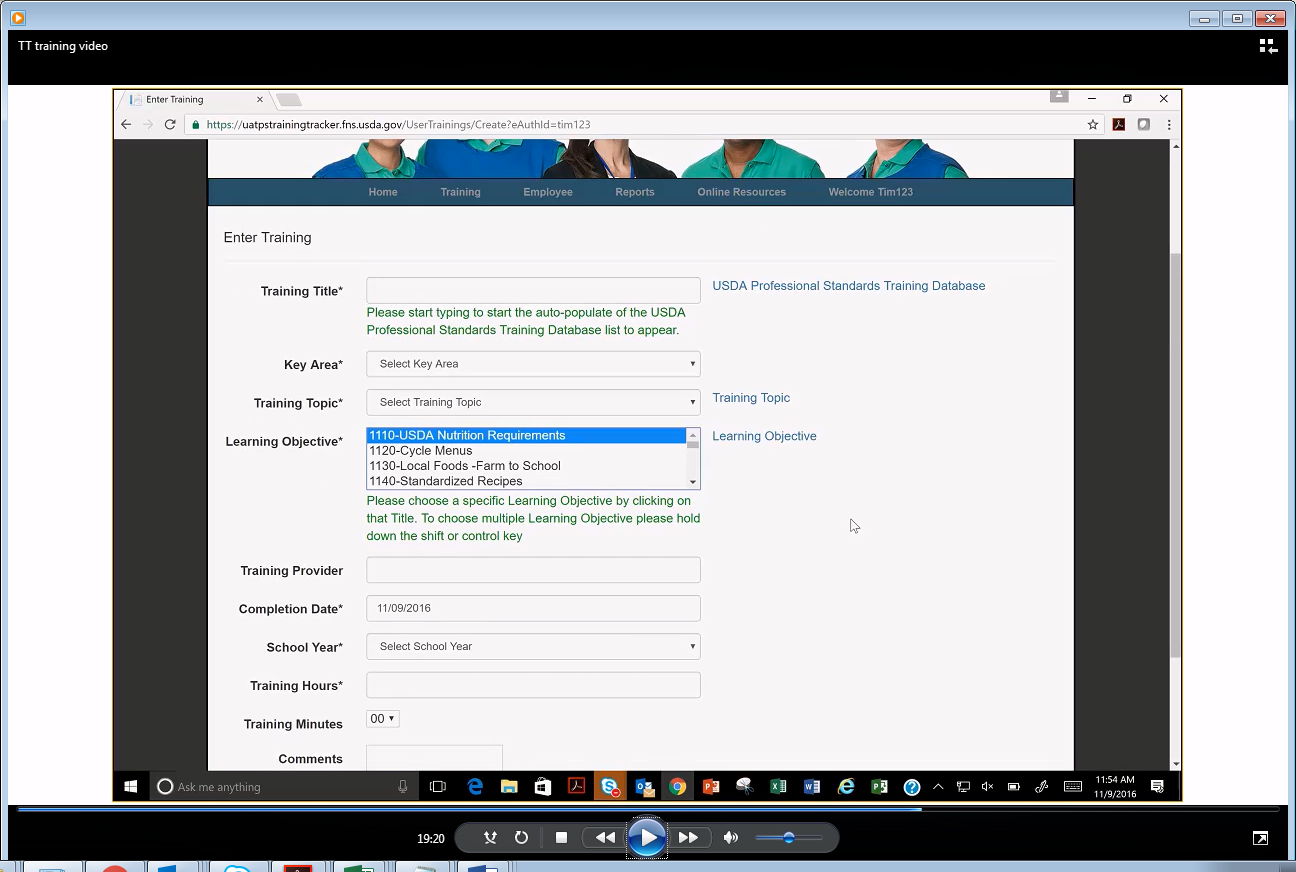1296x872 pixels.
Task: Switch to Google Chrome on the taskbar
Action: (678, 787)
